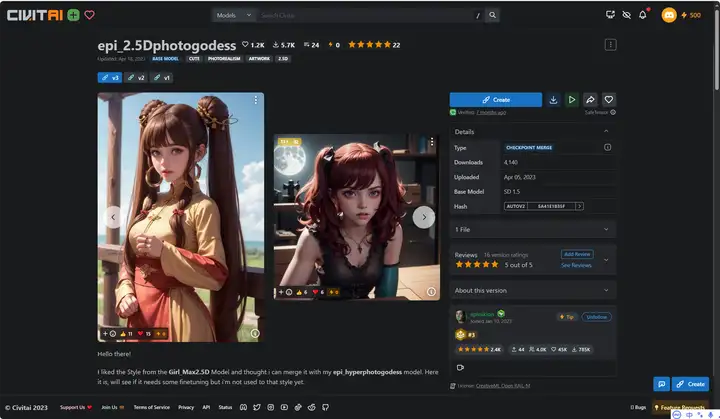Click the green play run-model icon

coord(572,100)
